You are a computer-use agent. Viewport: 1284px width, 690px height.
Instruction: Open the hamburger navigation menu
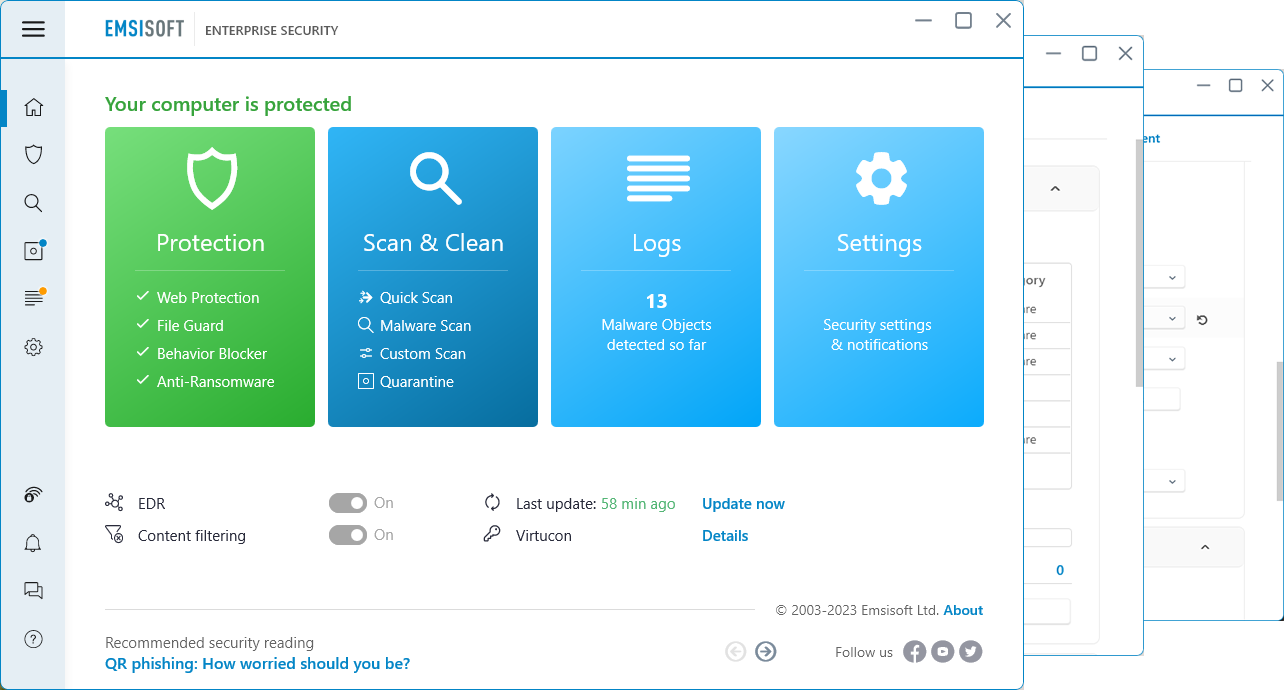tap(33, 29)
